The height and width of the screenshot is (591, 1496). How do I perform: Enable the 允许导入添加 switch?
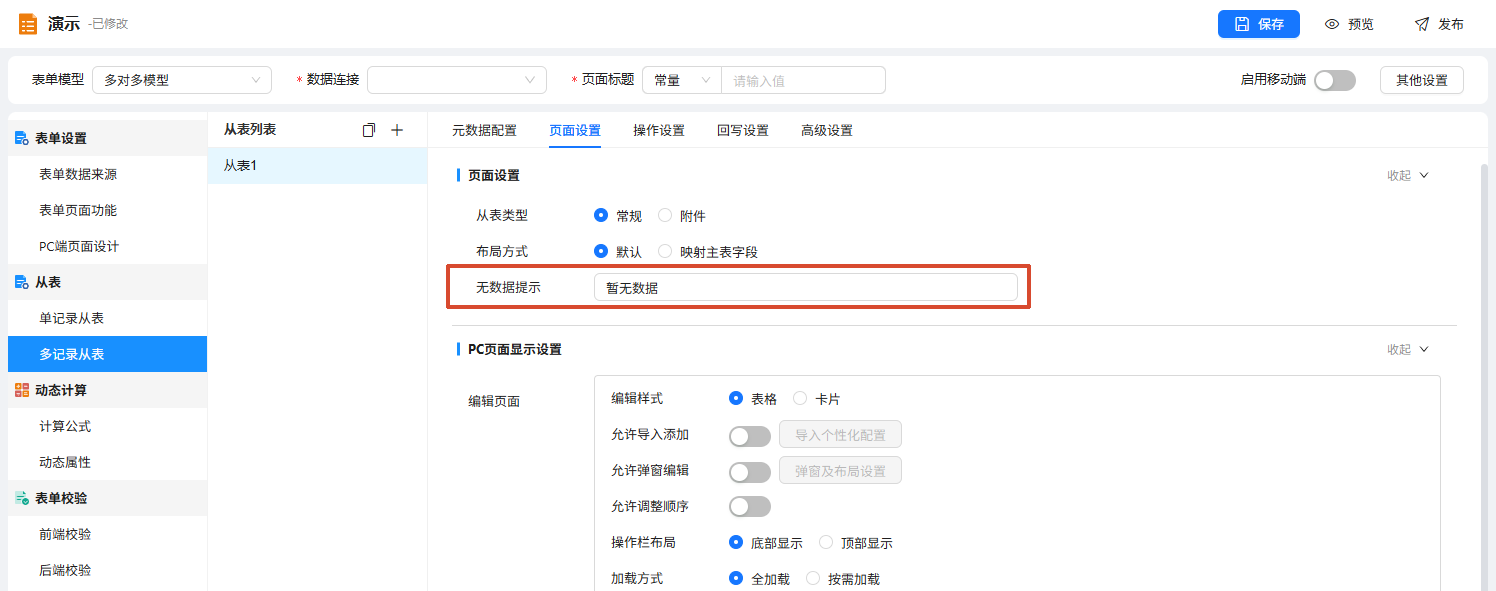750,435
